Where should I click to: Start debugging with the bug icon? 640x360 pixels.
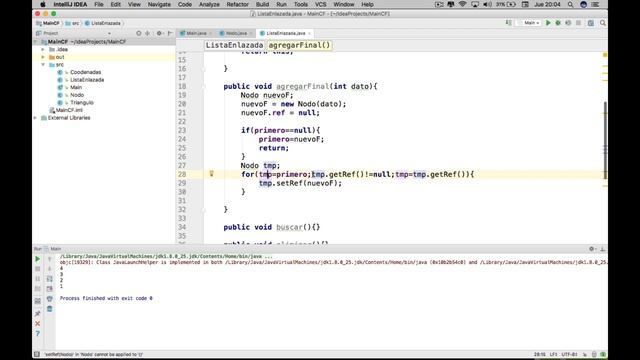558,23
